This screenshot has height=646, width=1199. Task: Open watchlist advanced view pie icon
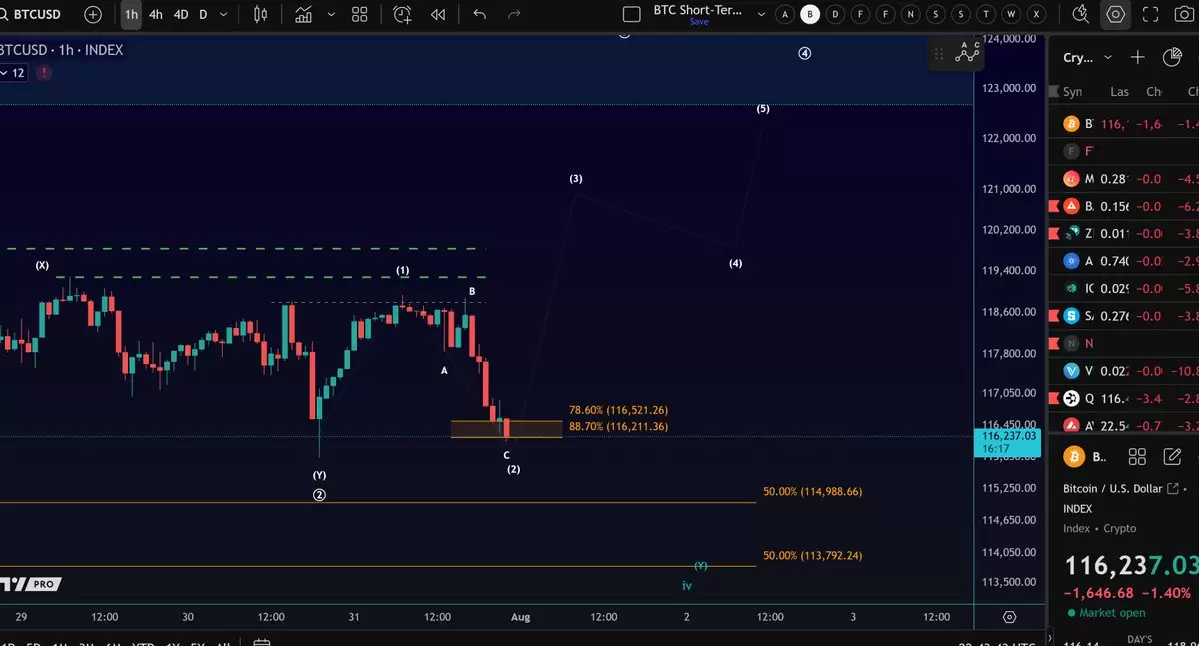pyautogui.click(x=1171, y=57)
